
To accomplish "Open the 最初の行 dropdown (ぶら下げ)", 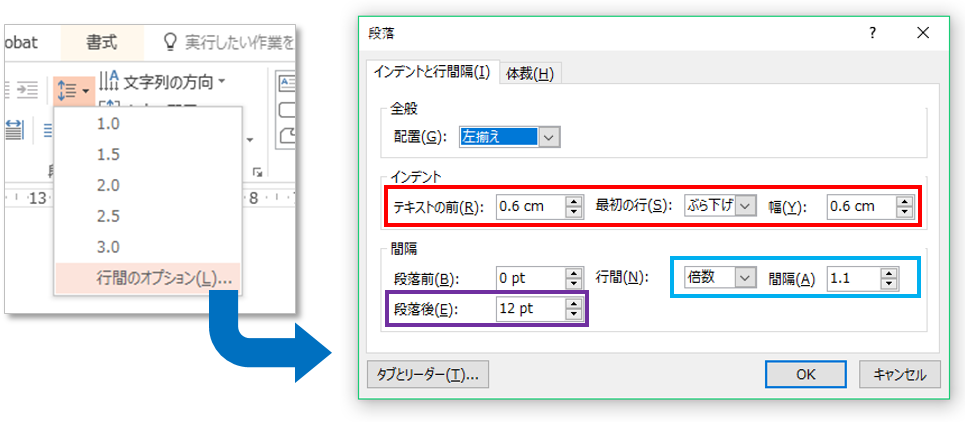I will (747, 206).
